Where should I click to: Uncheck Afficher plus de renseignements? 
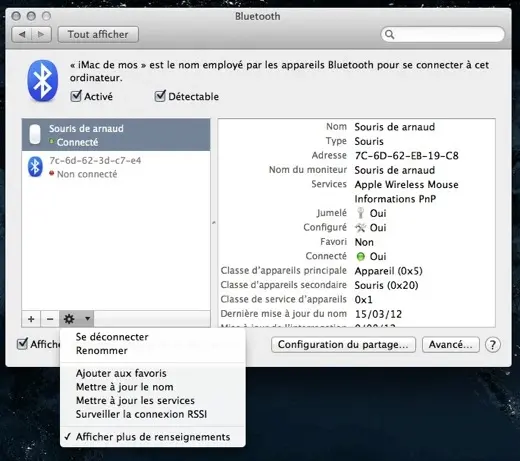(153, 437)
